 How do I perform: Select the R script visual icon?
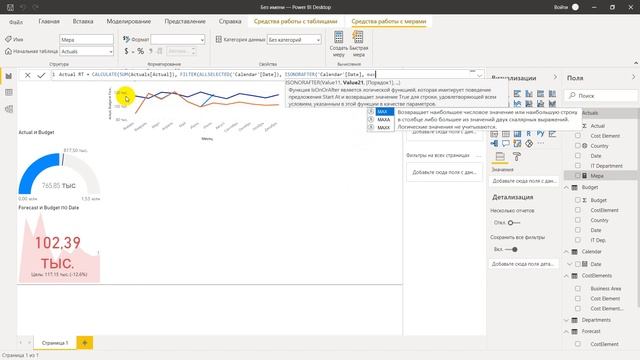pos(529,133)
